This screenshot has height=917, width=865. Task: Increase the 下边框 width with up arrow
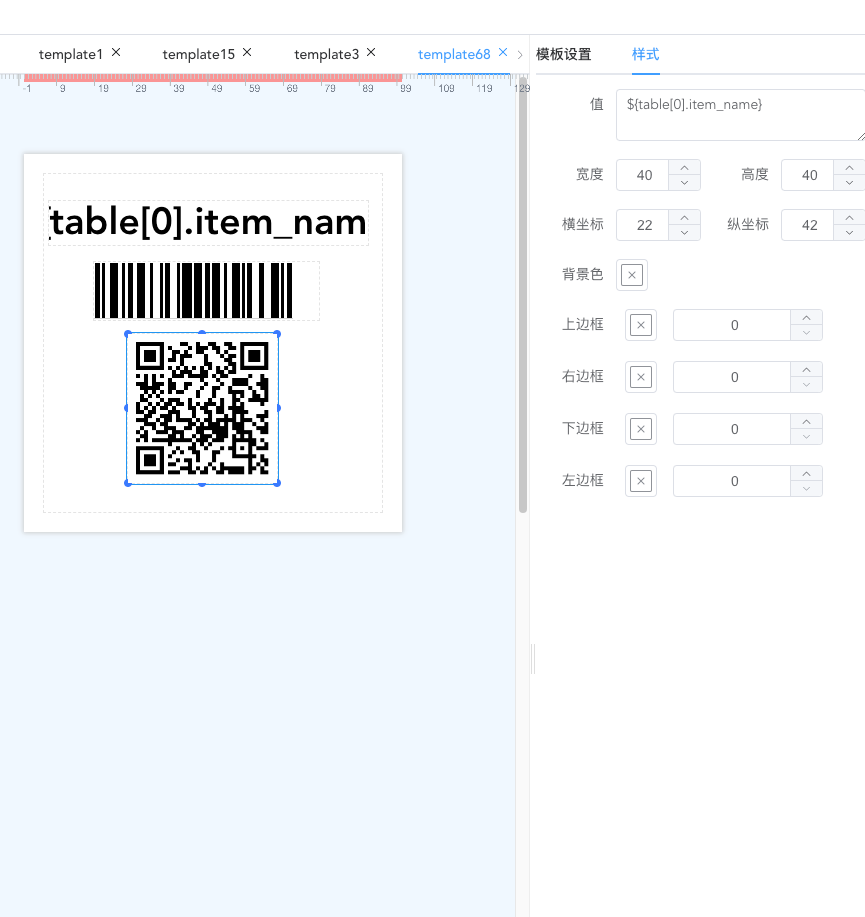click(806, 421)
